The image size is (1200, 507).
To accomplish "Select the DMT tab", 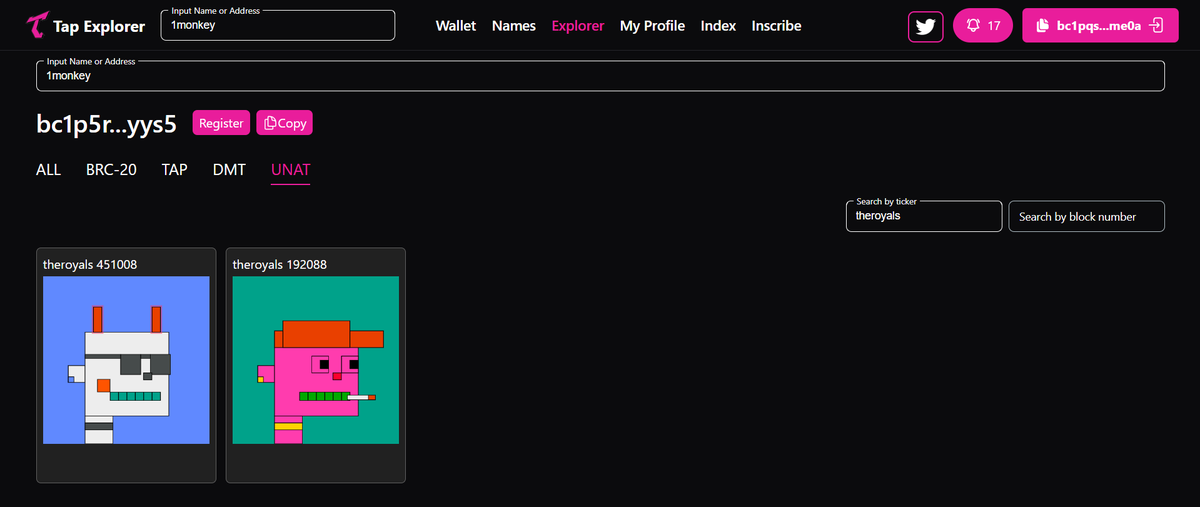I will click(x=229, y=170).
